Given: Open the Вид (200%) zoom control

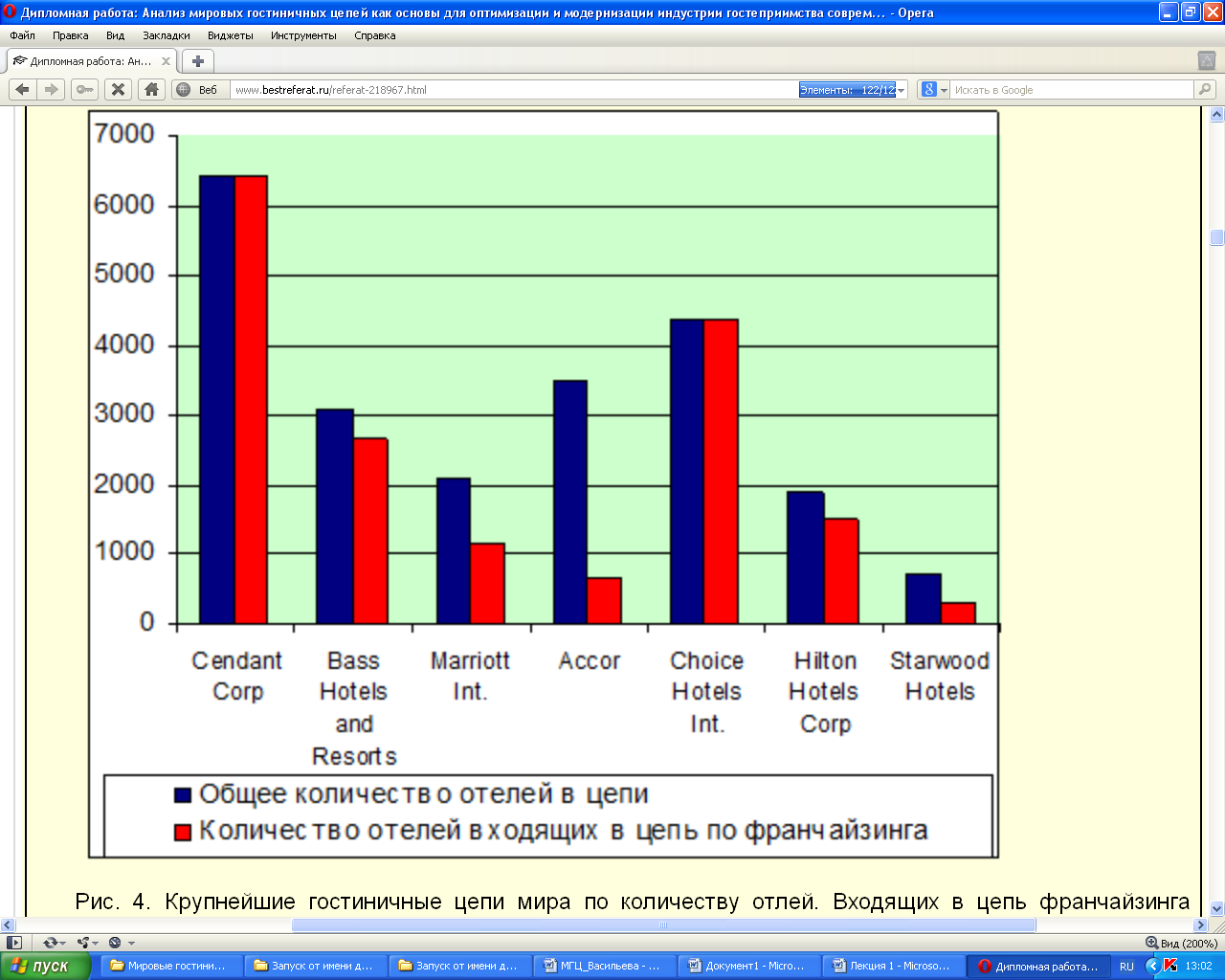Looking at the screenshot, I should (x=1181, y=943).
